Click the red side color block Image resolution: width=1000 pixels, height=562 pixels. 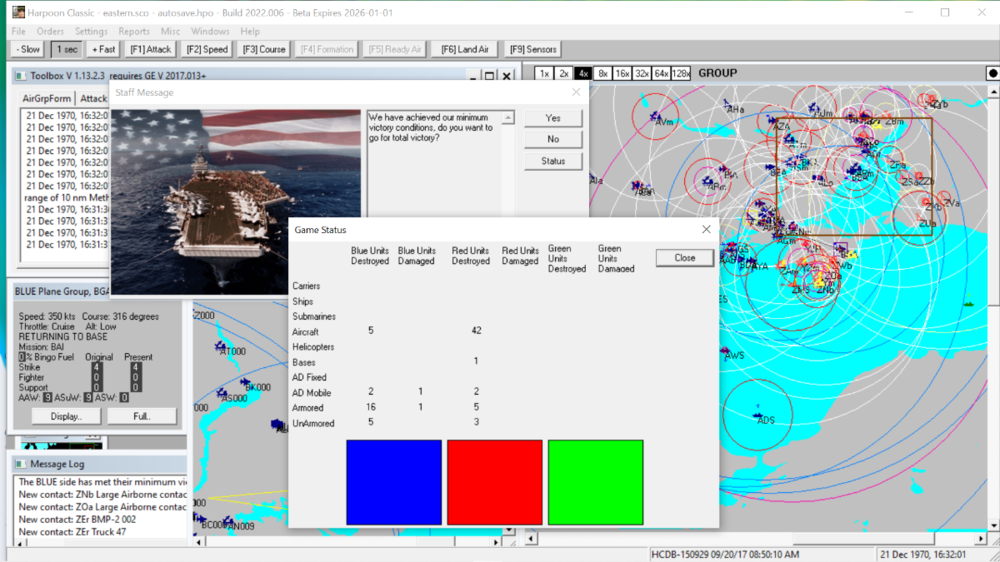click(x=495, y=482)
